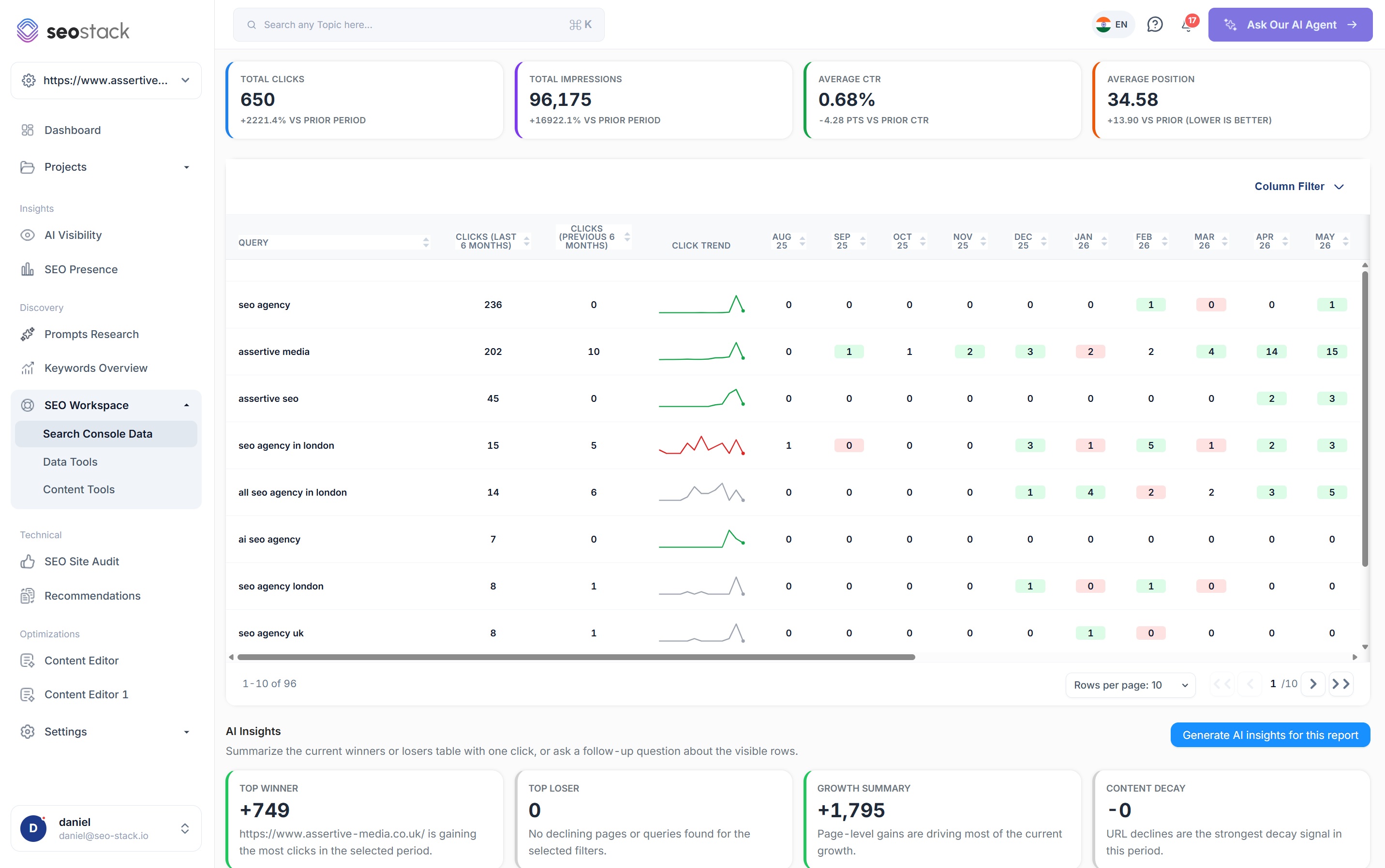The height and width of the screenshot is (868, 1385).
Task: Click the SEO Presence bar chart icon
Action: pyautogui.click(x=28, y=269)
